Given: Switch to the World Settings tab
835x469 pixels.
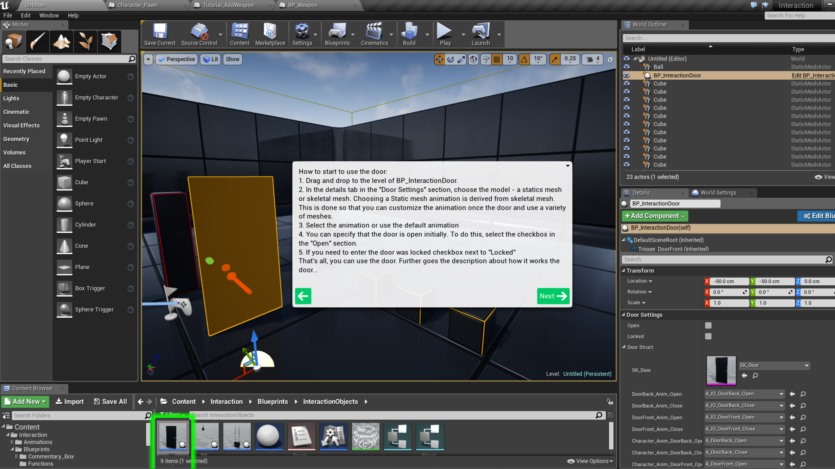Looking at the screenshot, I should (717, 193).
